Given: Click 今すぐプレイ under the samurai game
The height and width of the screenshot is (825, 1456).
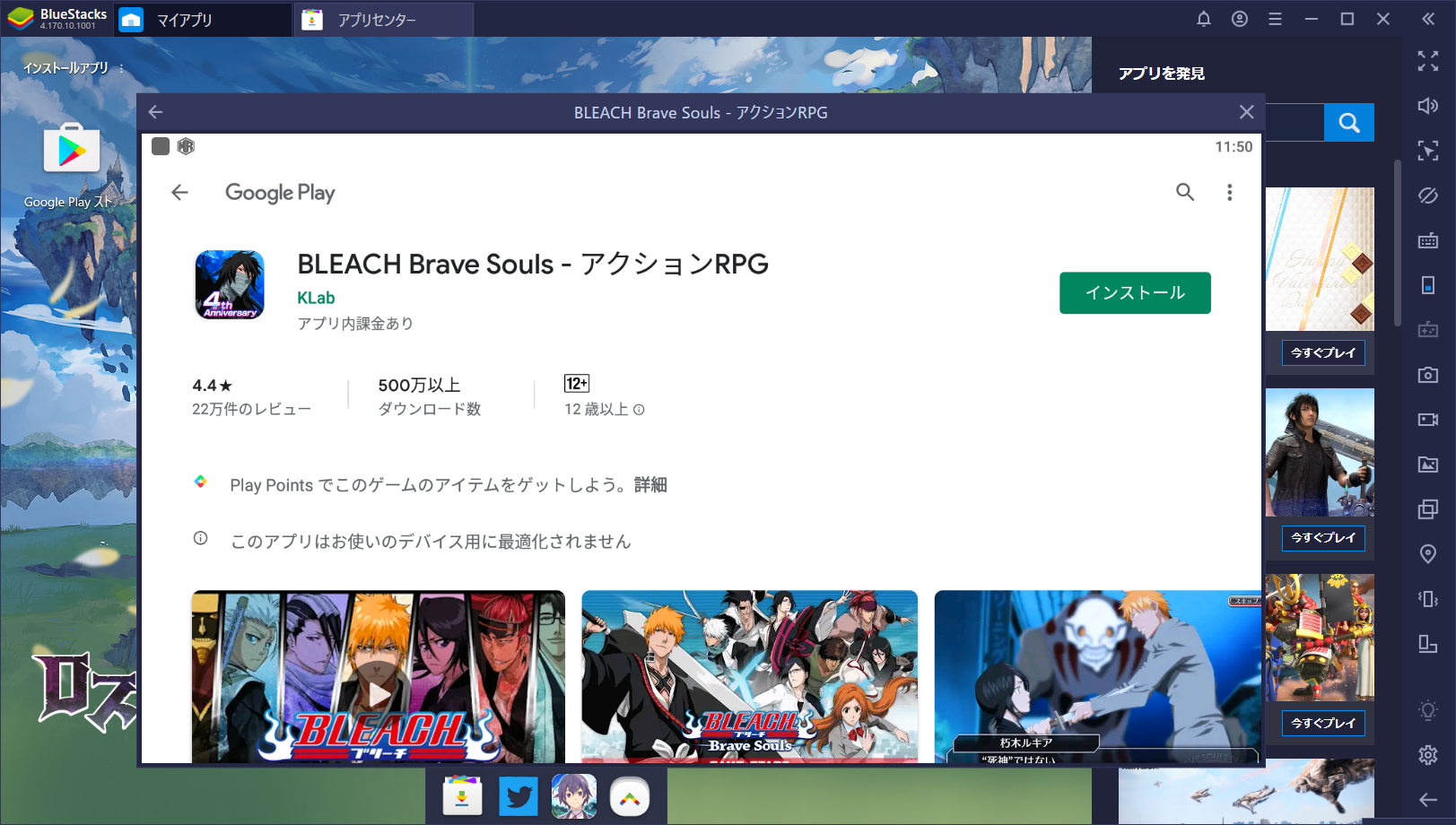Looking at the screenshot, I should pyautogui.click(x=1323, y=723).
